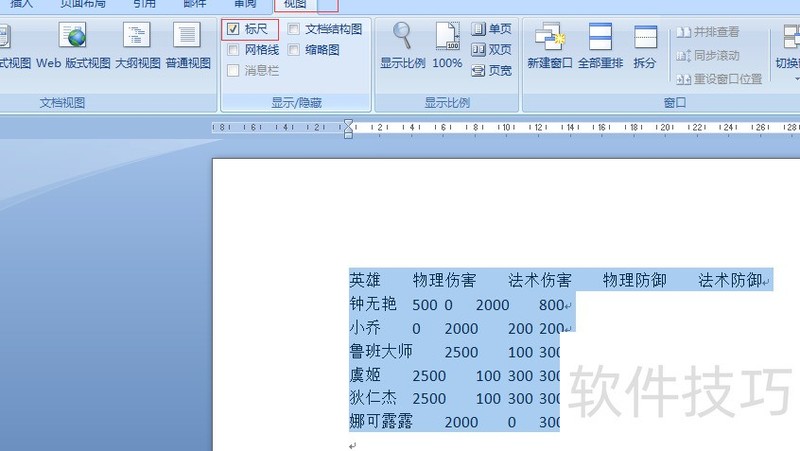
Task: Select 单页 single page zoom
Action: click(x=491, y=29)
